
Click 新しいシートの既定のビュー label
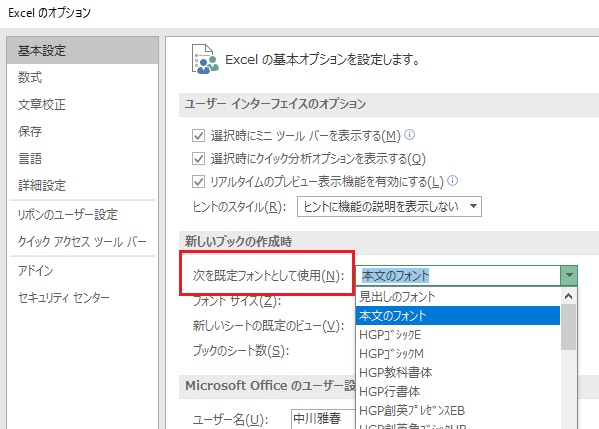pyautogui.click(x=268, y=326)
